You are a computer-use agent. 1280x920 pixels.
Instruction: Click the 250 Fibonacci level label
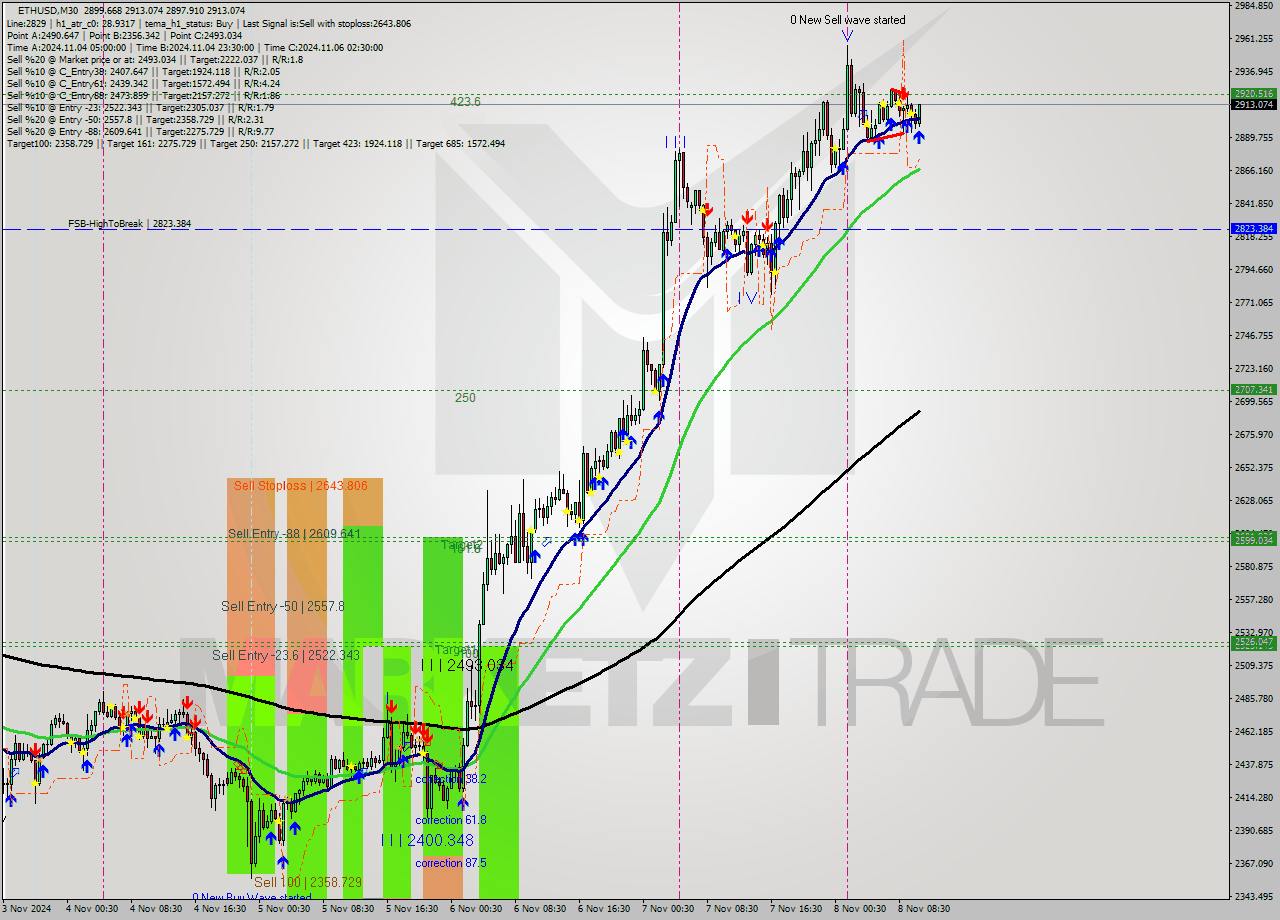(x=465, y=397)
